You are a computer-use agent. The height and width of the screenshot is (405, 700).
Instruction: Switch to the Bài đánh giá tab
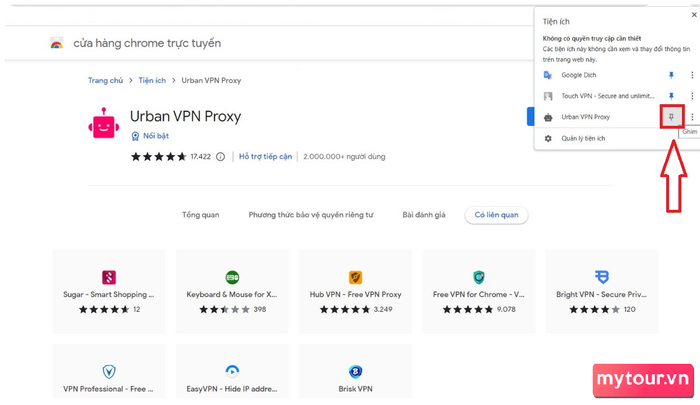tap(424, 215)
